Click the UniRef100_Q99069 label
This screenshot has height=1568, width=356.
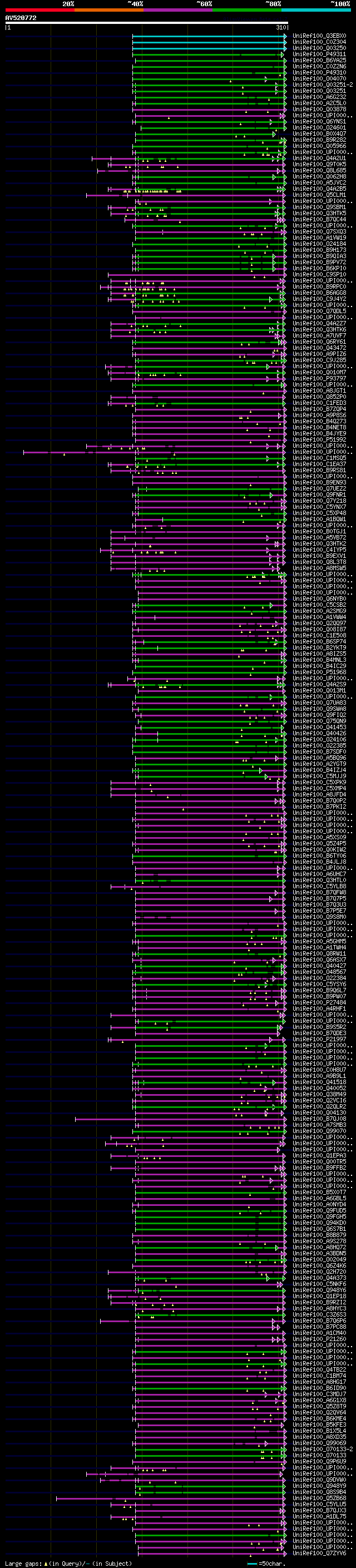point(319,1443)
